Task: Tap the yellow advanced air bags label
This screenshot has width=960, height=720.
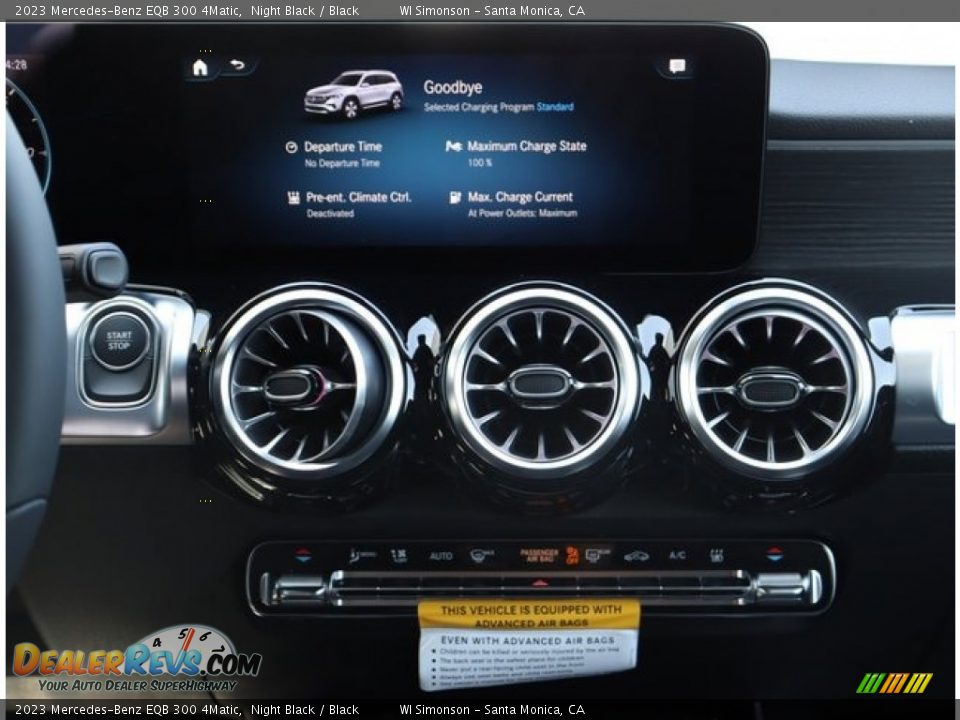Action: (x=529, y=616)
